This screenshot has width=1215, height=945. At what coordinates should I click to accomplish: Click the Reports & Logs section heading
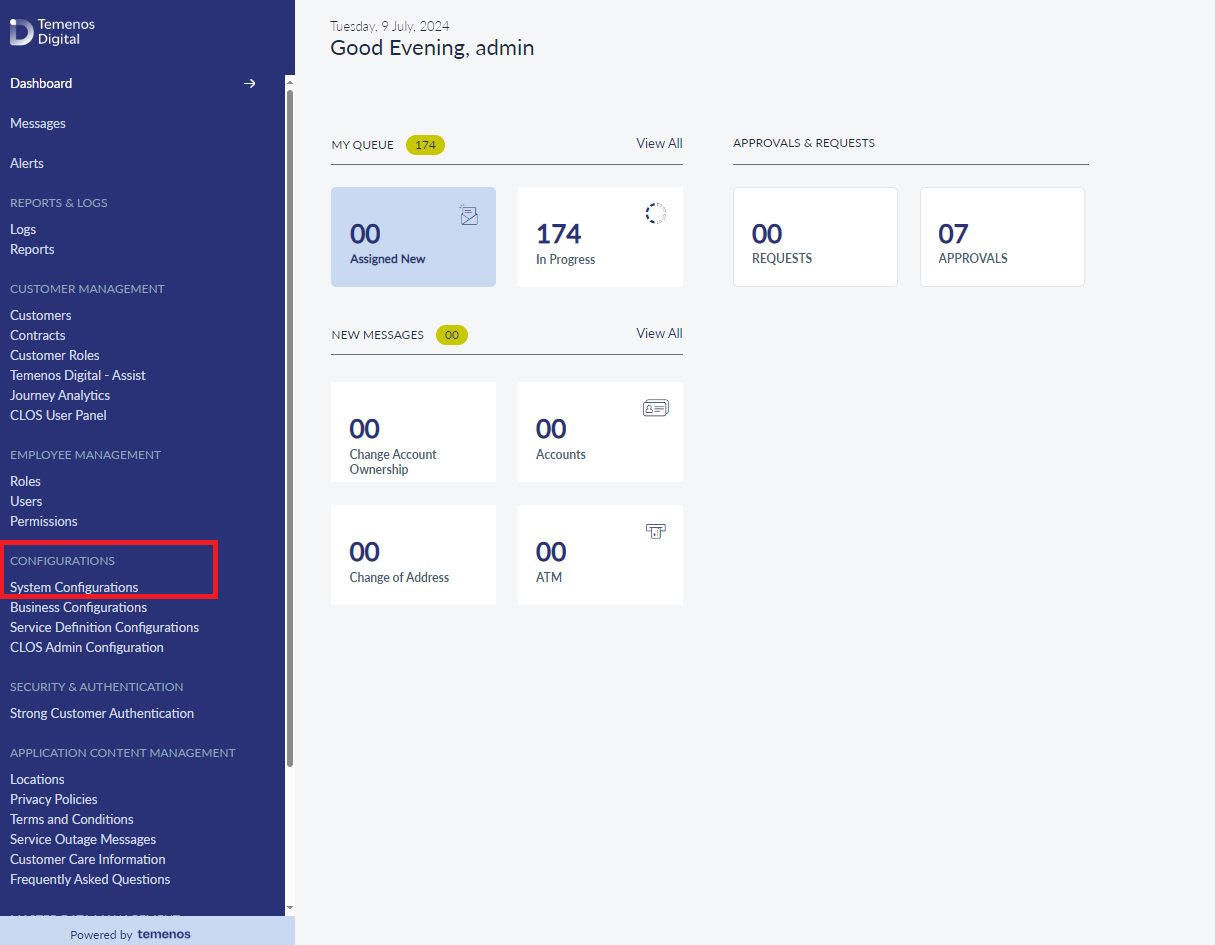pos(59,203)
